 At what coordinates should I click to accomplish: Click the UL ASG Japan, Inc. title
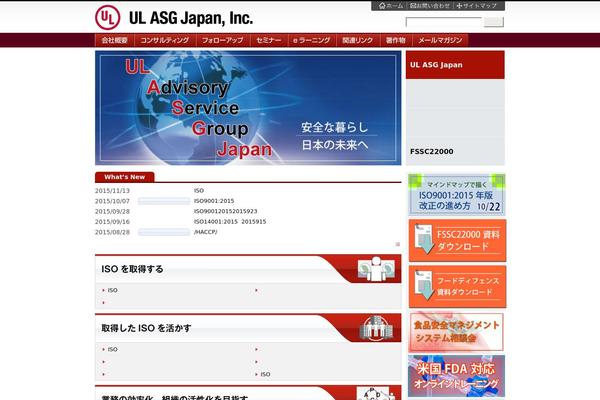191,18
